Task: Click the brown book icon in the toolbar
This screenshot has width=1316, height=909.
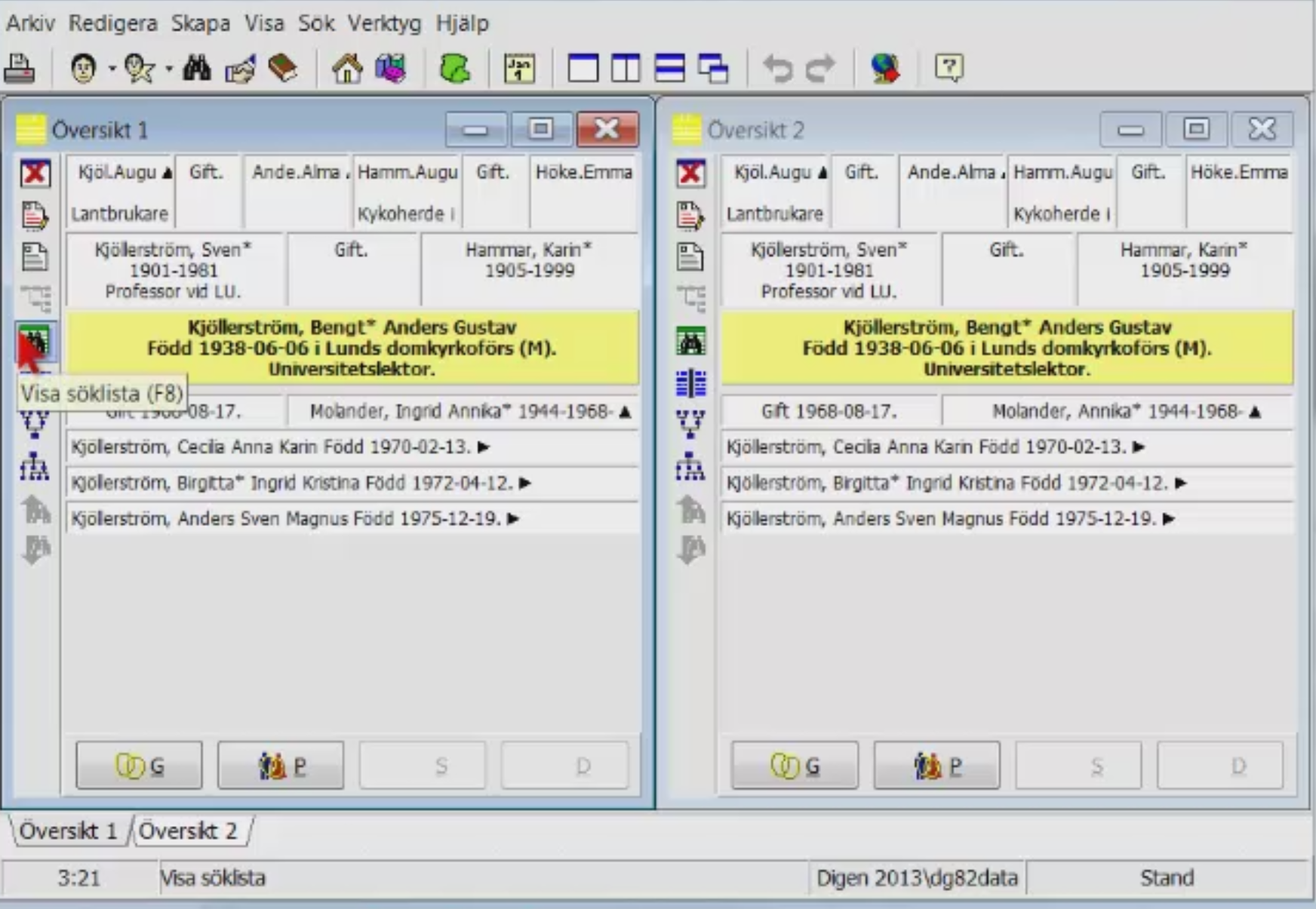Action: [x=283, y=69]
